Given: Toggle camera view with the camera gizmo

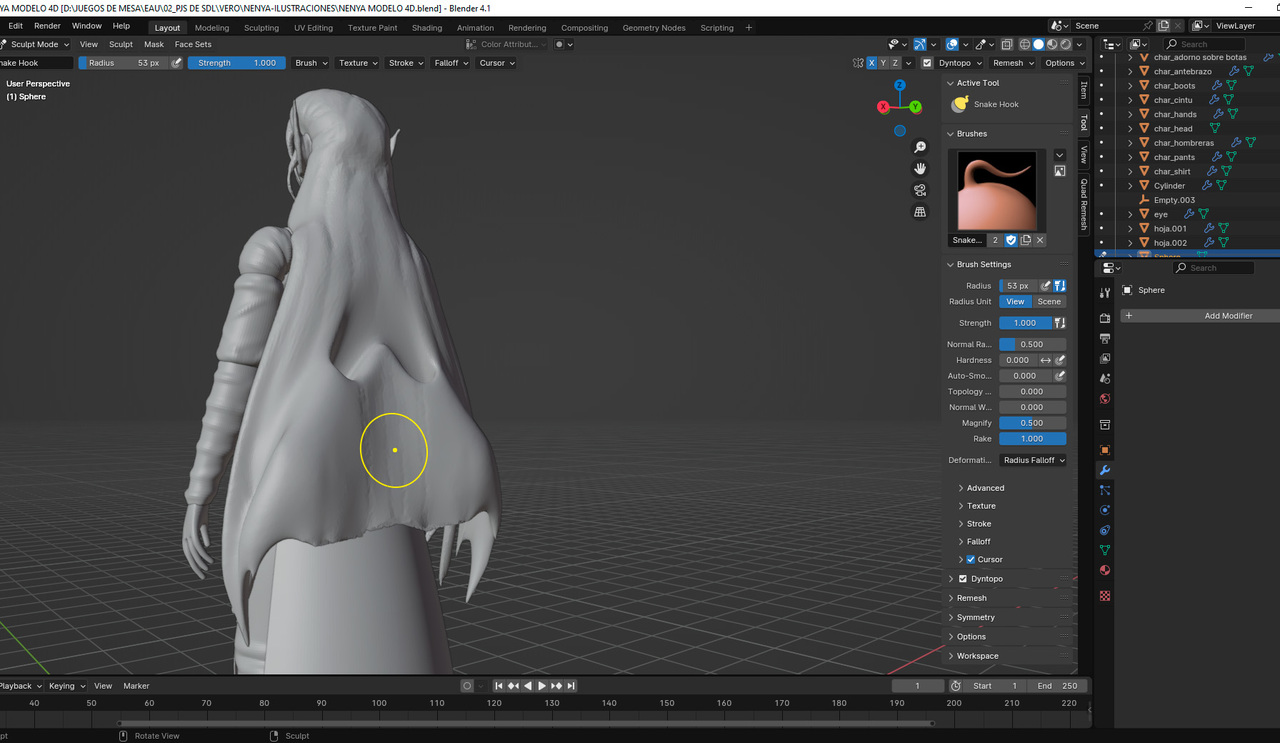Looking at the screenshot, I should pos(920,190).
